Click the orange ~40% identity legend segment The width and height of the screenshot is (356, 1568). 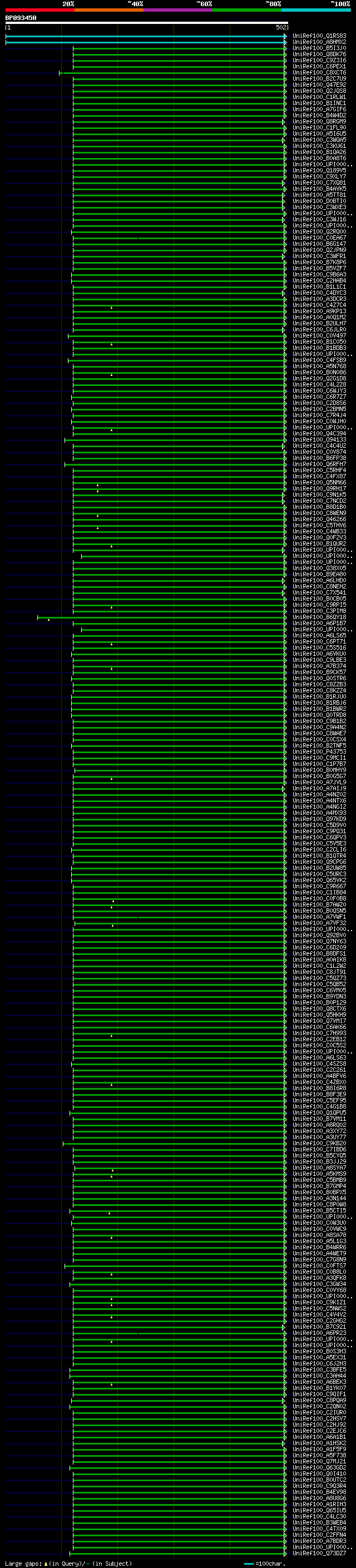(x=109, y=10)
